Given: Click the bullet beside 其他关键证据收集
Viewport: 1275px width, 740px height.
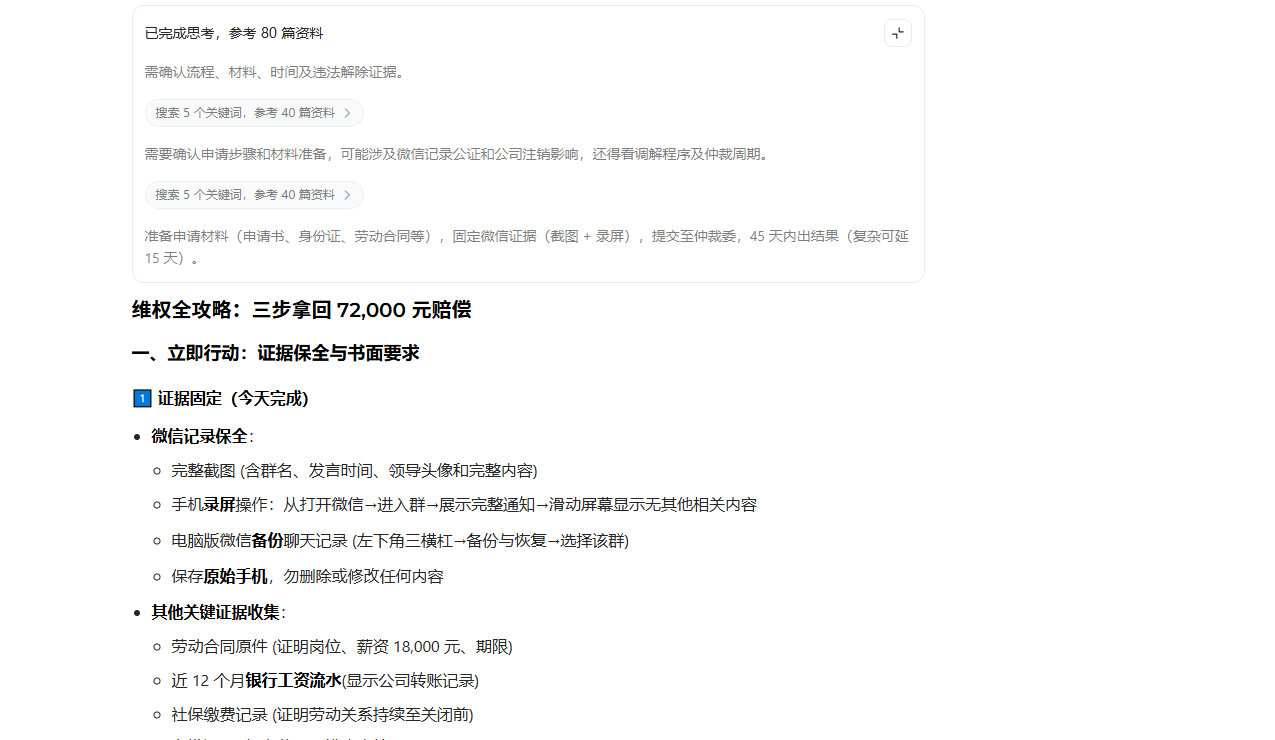Looking at the screenshot, I should click(139, 612).
